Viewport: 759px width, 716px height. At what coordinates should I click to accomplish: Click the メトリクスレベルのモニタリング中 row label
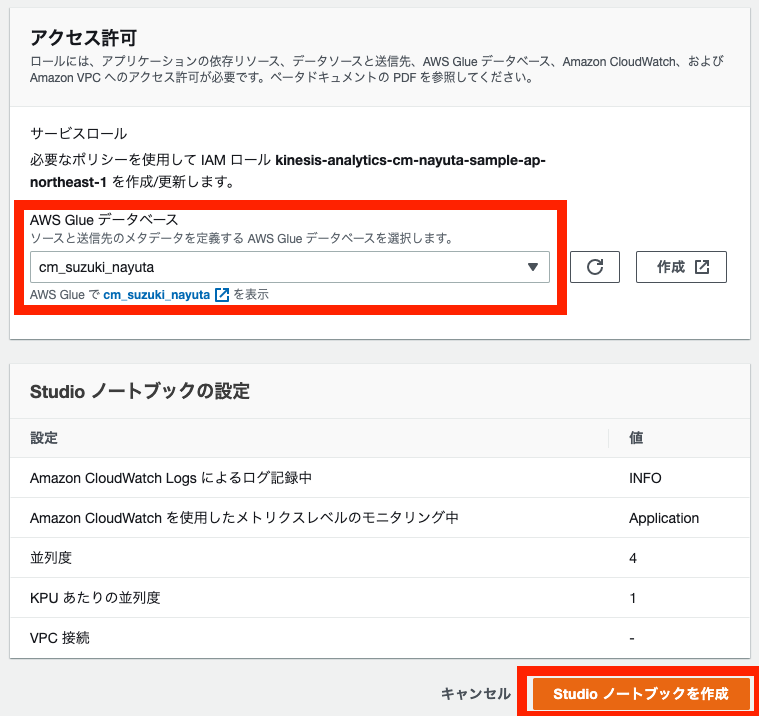(x=244, y=518)
